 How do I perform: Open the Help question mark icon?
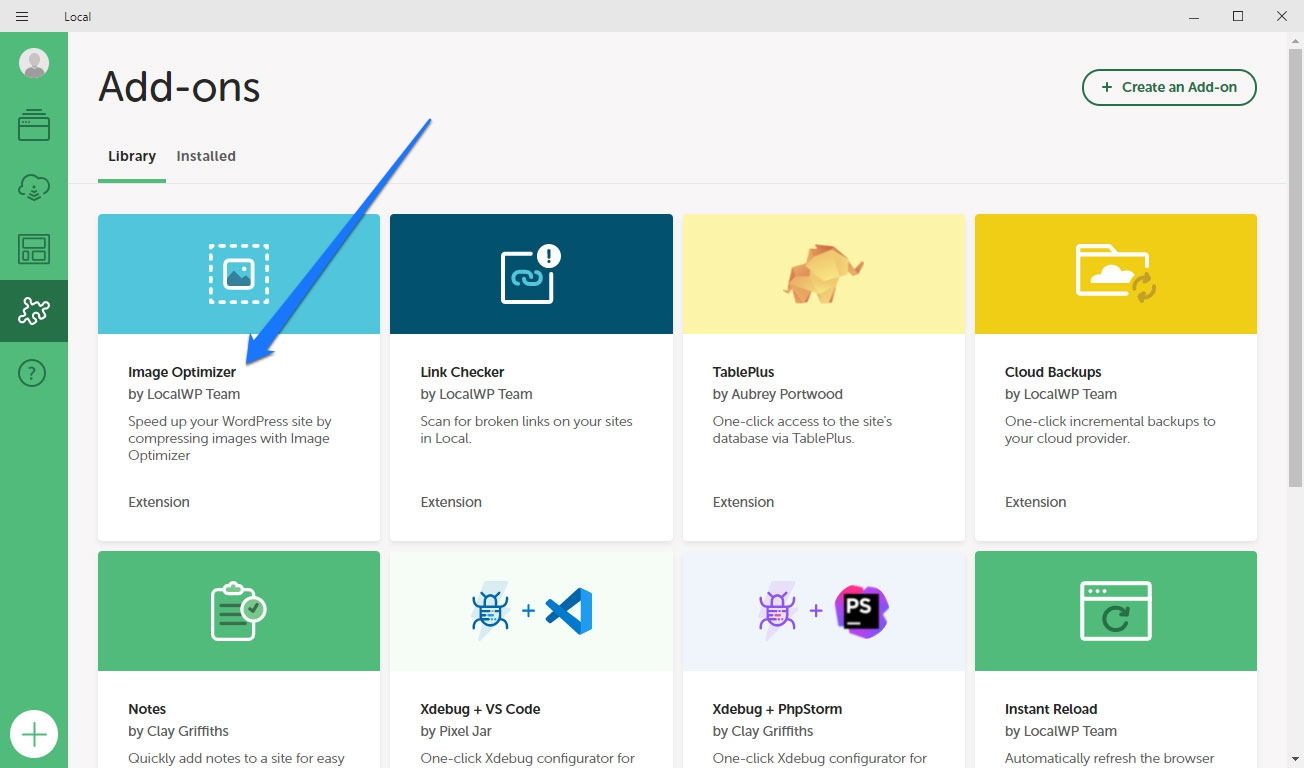34,373
